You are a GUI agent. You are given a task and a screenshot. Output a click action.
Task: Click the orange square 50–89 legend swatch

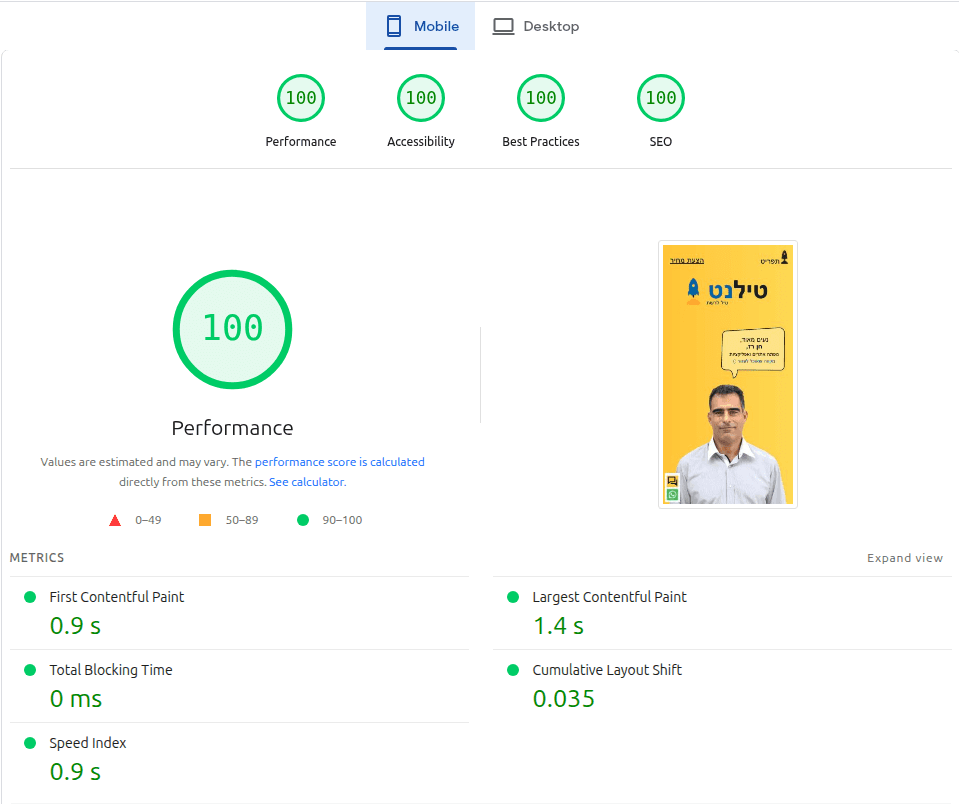tap(205, 520)
